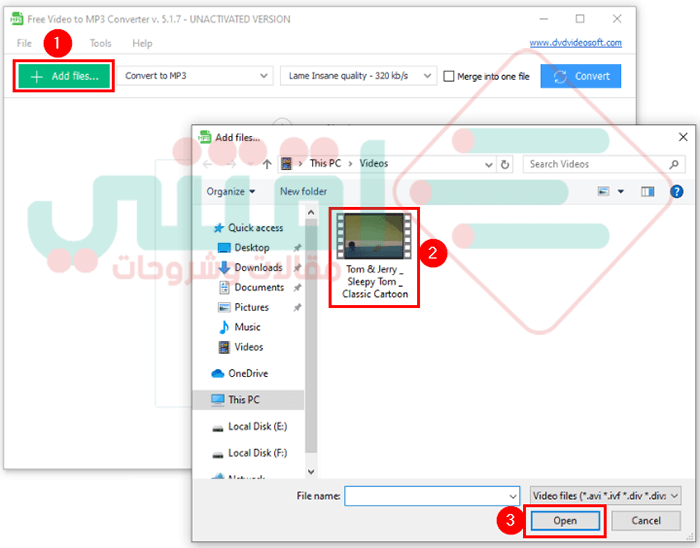Click the folder icon in address bar
This screenshot has height=548, width=700.
pyautogui.click(x=286, y=164)
